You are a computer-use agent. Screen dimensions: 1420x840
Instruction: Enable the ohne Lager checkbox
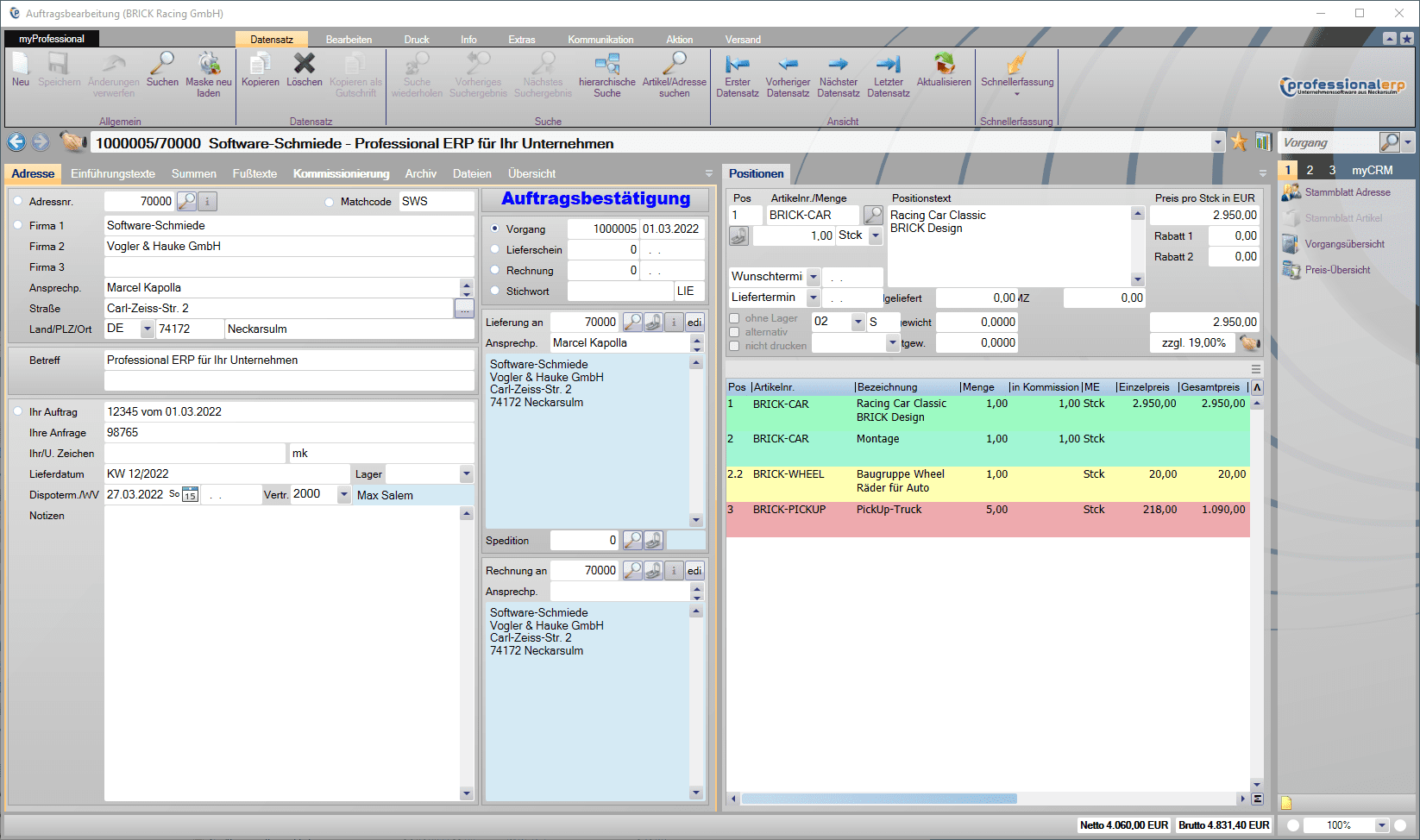point(735,318)
